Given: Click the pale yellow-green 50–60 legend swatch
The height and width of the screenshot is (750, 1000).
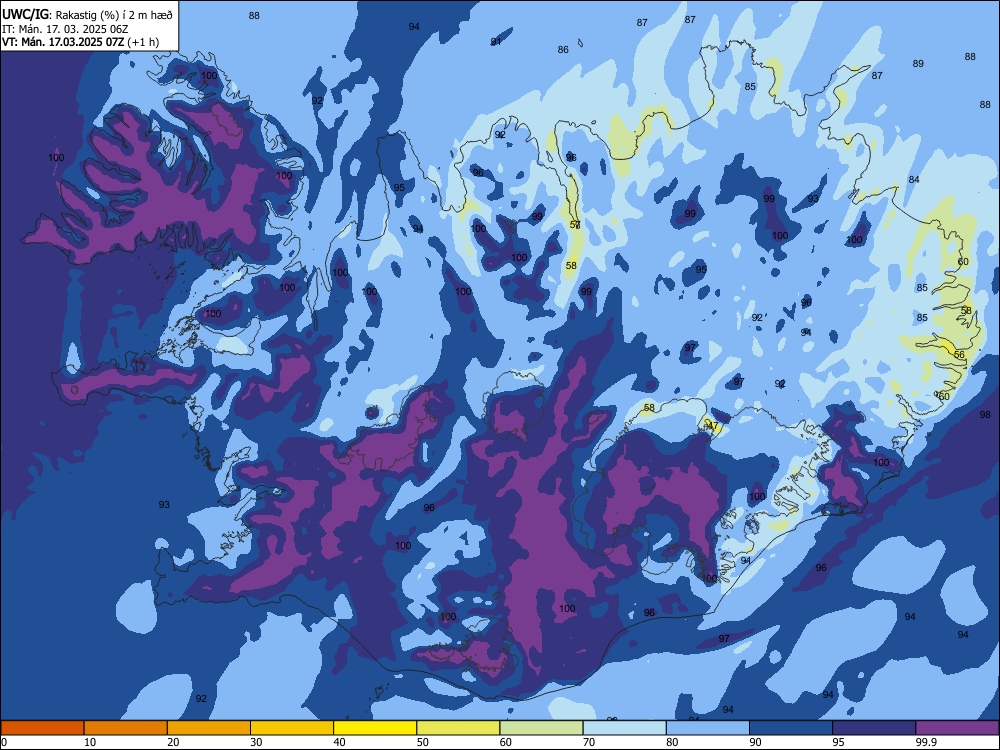Looking at the screenshot, I should [x=458, y=728].
